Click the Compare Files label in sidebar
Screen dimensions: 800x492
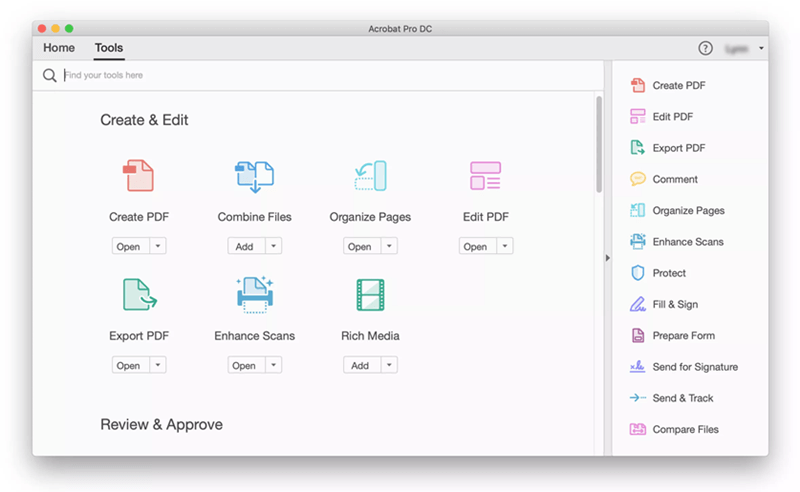pos(685,430)
